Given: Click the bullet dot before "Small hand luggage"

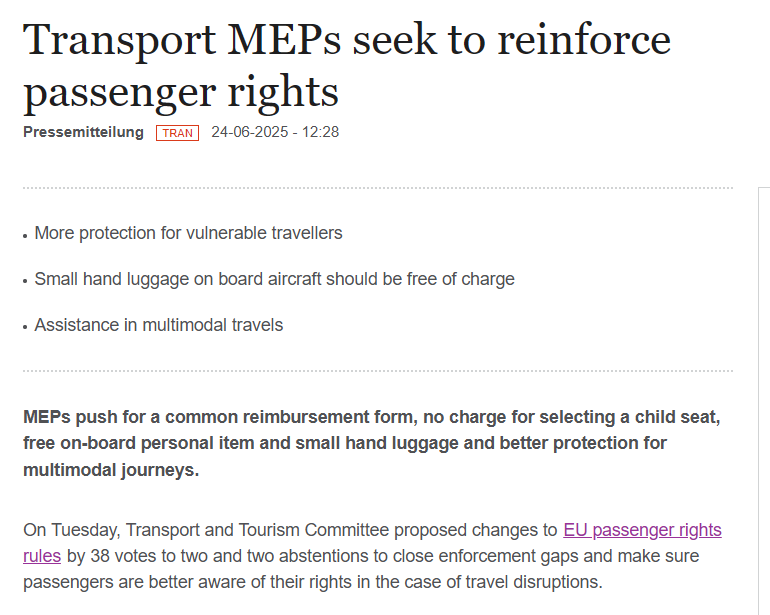Looking at the screenshot, I should click(x=25, y=281).
